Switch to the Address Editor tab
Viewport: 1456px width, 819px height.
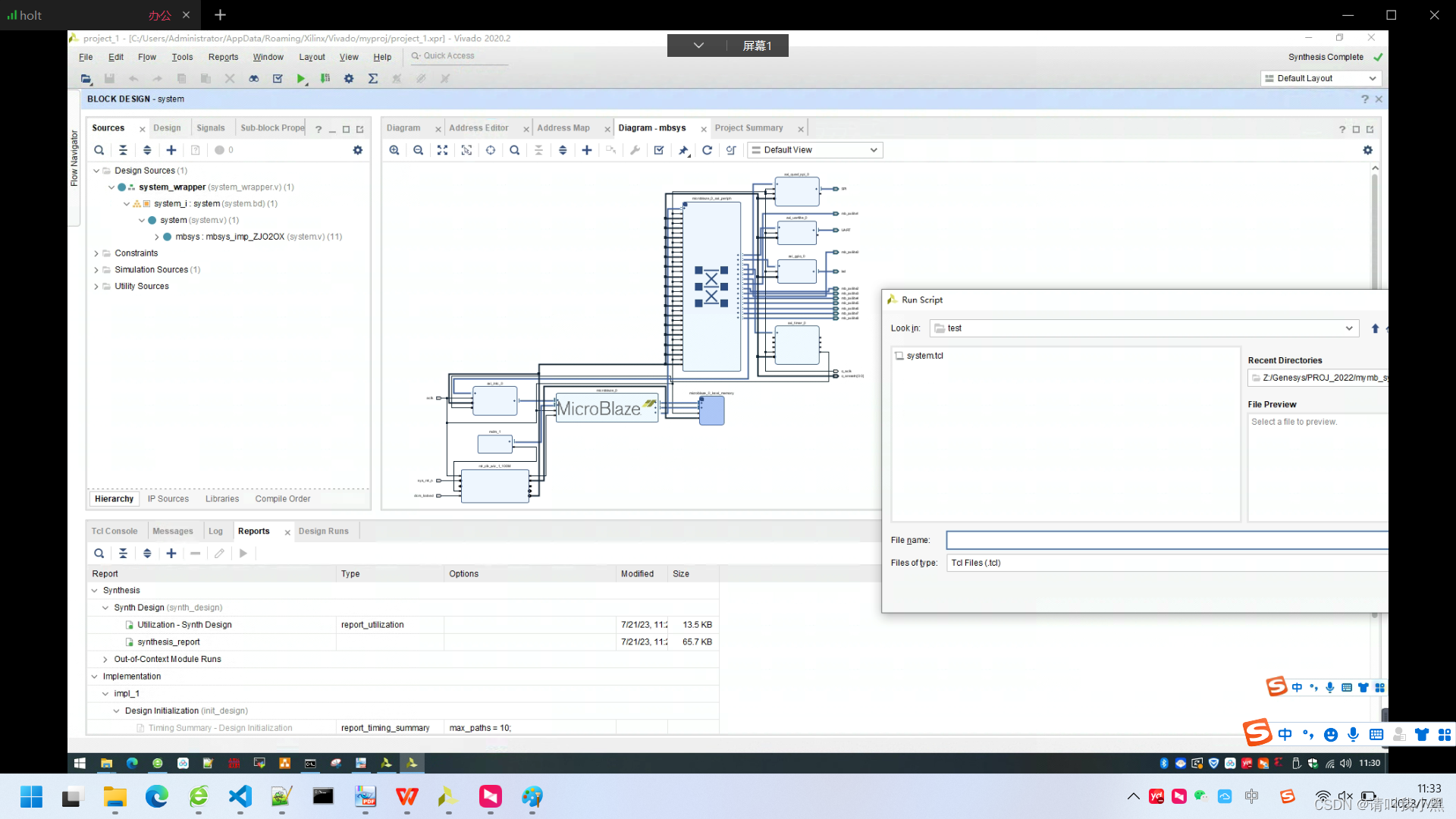pos(479,128)
